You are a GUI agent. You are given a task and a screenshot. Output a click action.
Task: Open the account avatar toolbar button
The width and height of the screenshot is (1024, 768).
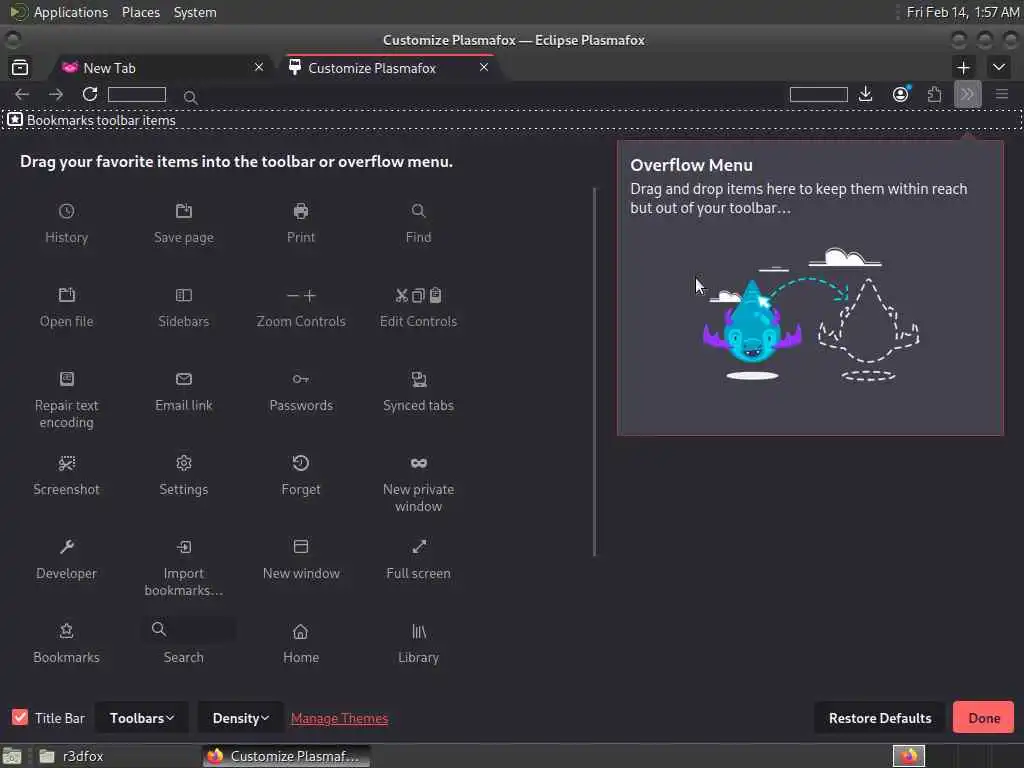click(901, 95)
